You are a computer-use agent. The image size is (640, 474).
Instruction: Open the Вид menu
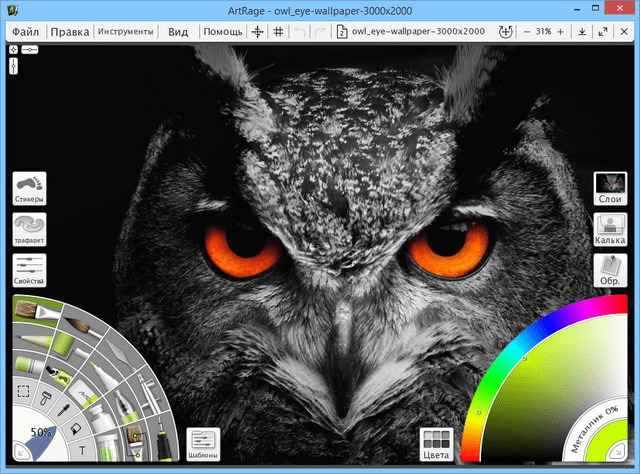point(178,31)
